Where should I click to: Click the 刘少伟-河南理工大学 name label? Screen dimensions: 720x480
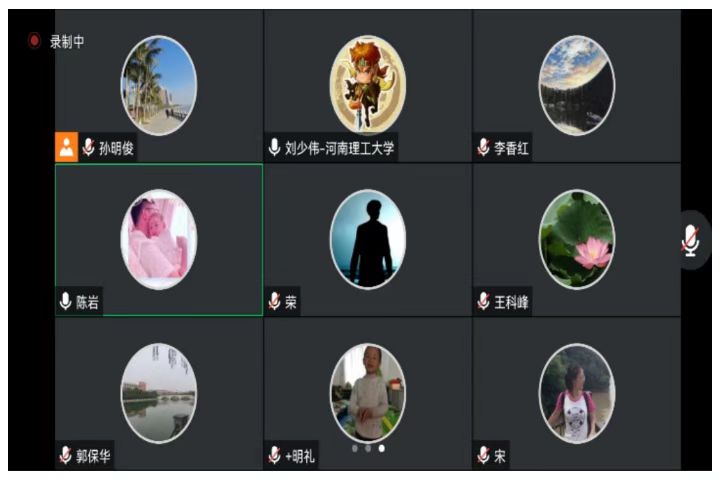339,148
